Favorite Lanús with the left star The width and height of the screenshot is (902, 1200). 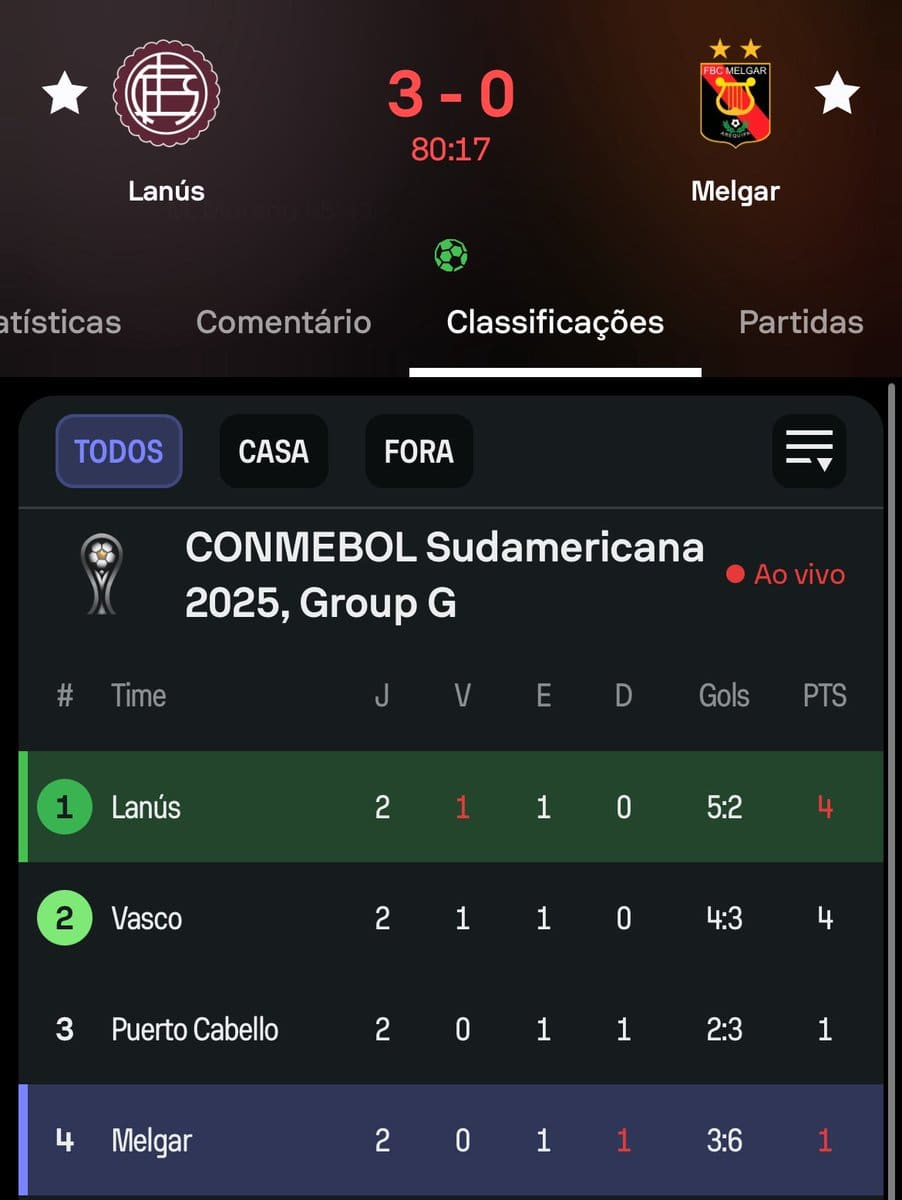coord(65,93)
